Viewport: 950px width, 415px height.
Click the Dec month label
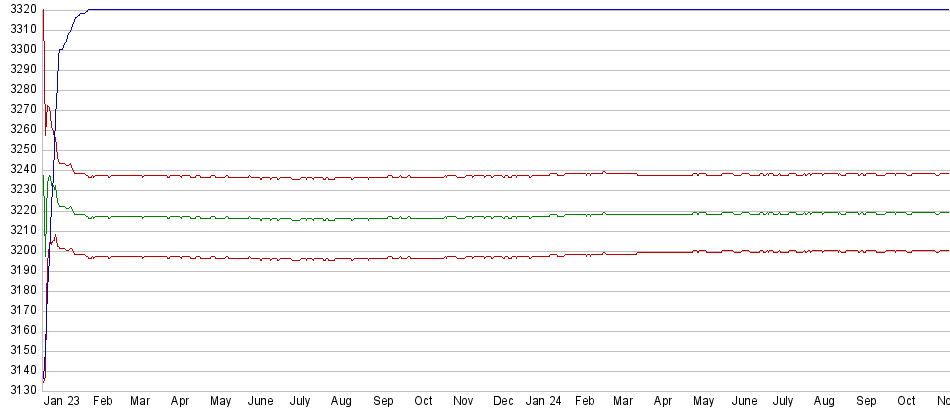coord(503,401)
